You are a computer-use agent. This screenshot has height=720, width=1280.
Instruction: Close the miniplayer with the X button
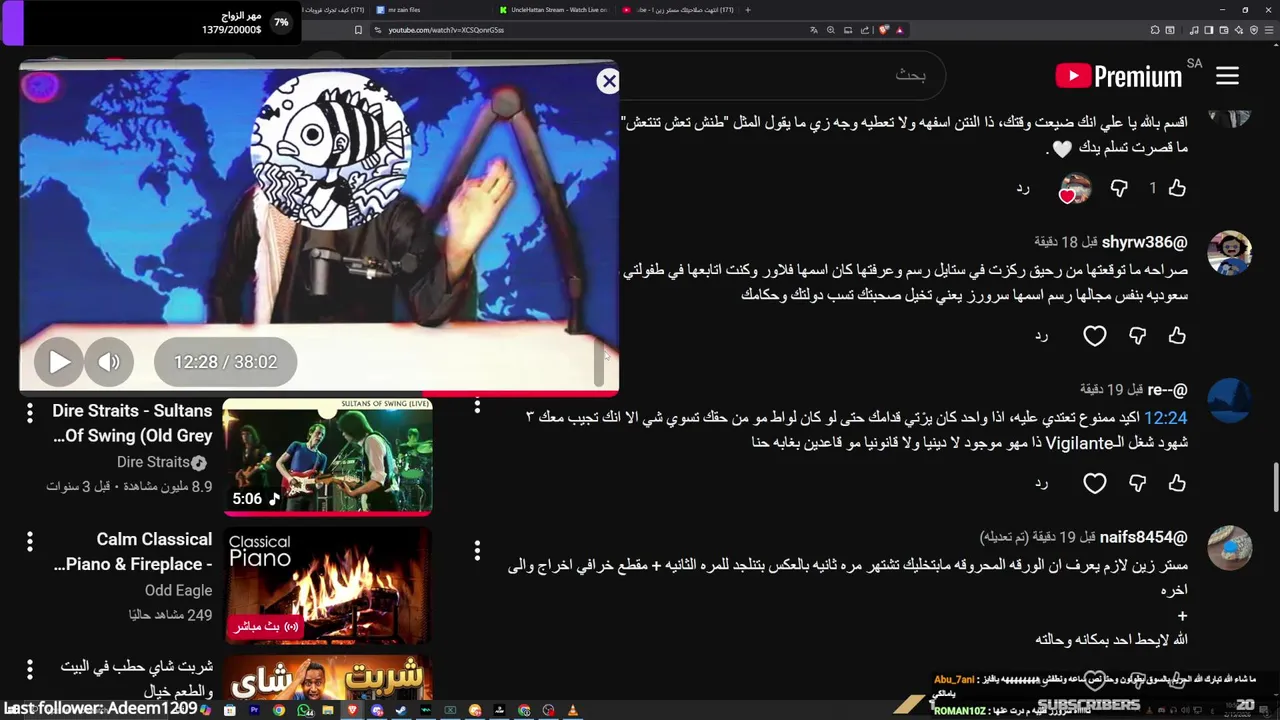click(608, 81)
